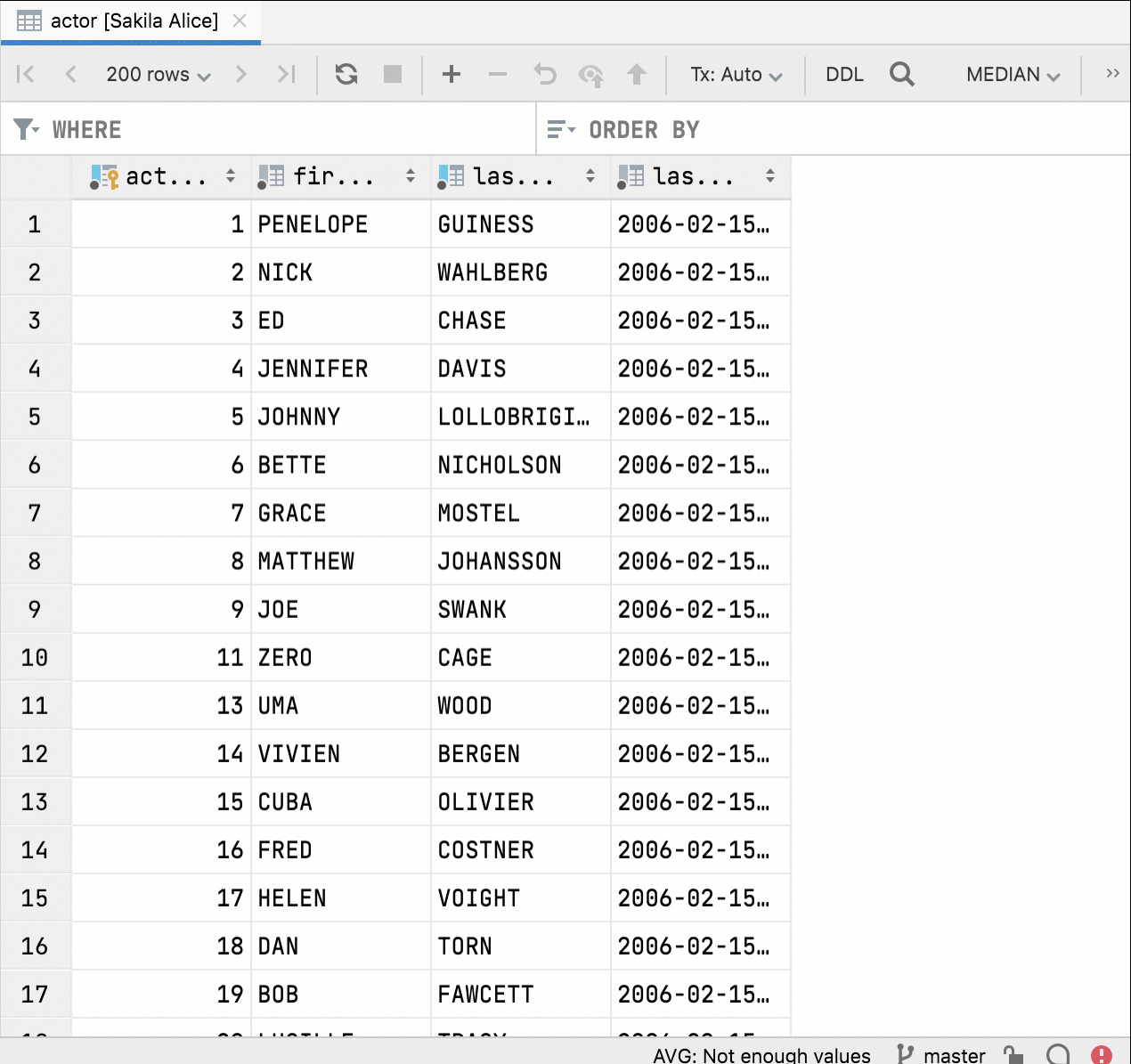Toggle sort on the first_name column header
Image resolution: width=1131 pixels, height=1064 pixels.
tap(411, 176)
